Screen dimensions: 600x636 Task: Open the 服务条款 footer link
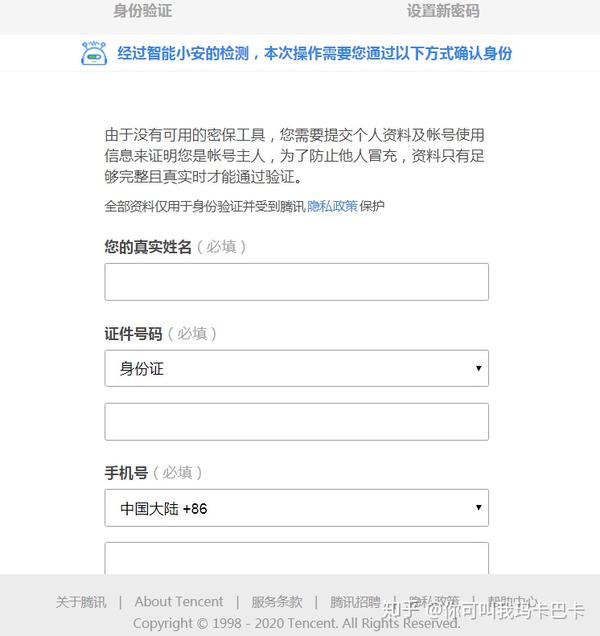[277, 602]
